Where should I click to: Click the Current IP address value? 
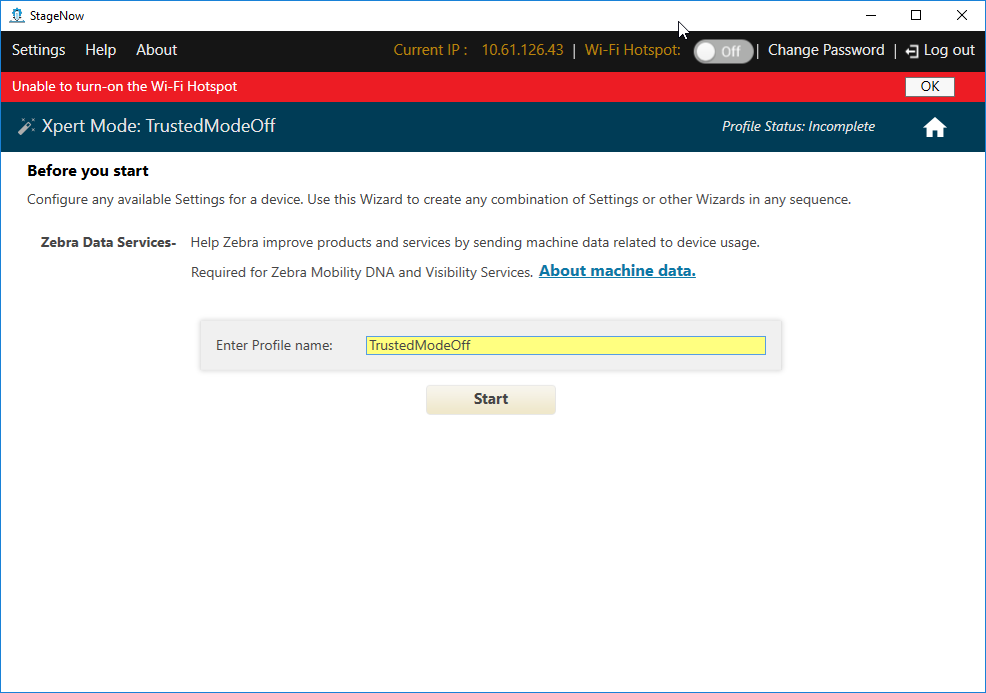[x=522, y=50]
